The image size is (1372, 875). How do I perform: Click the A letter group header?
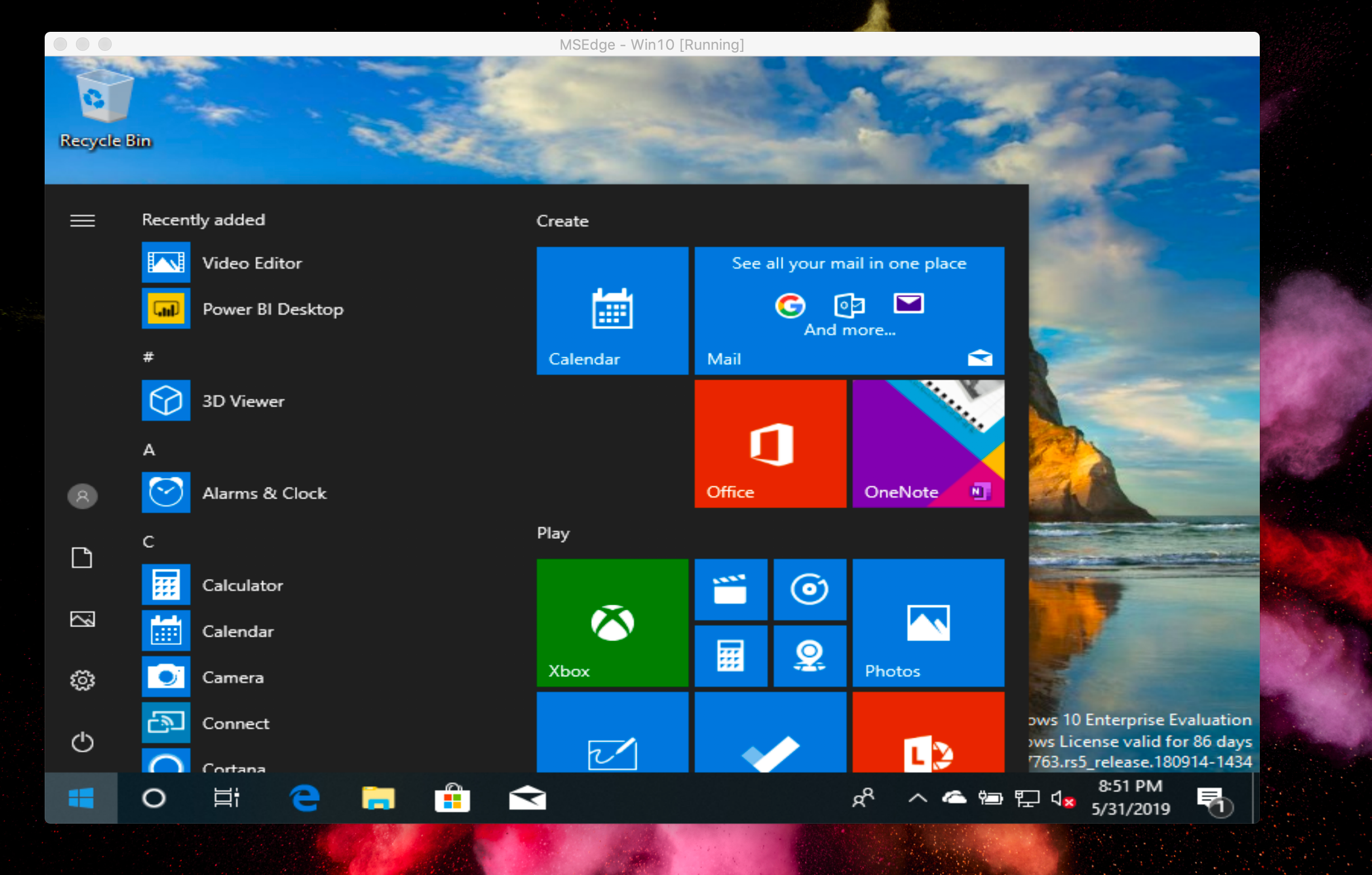coord(149,450)
